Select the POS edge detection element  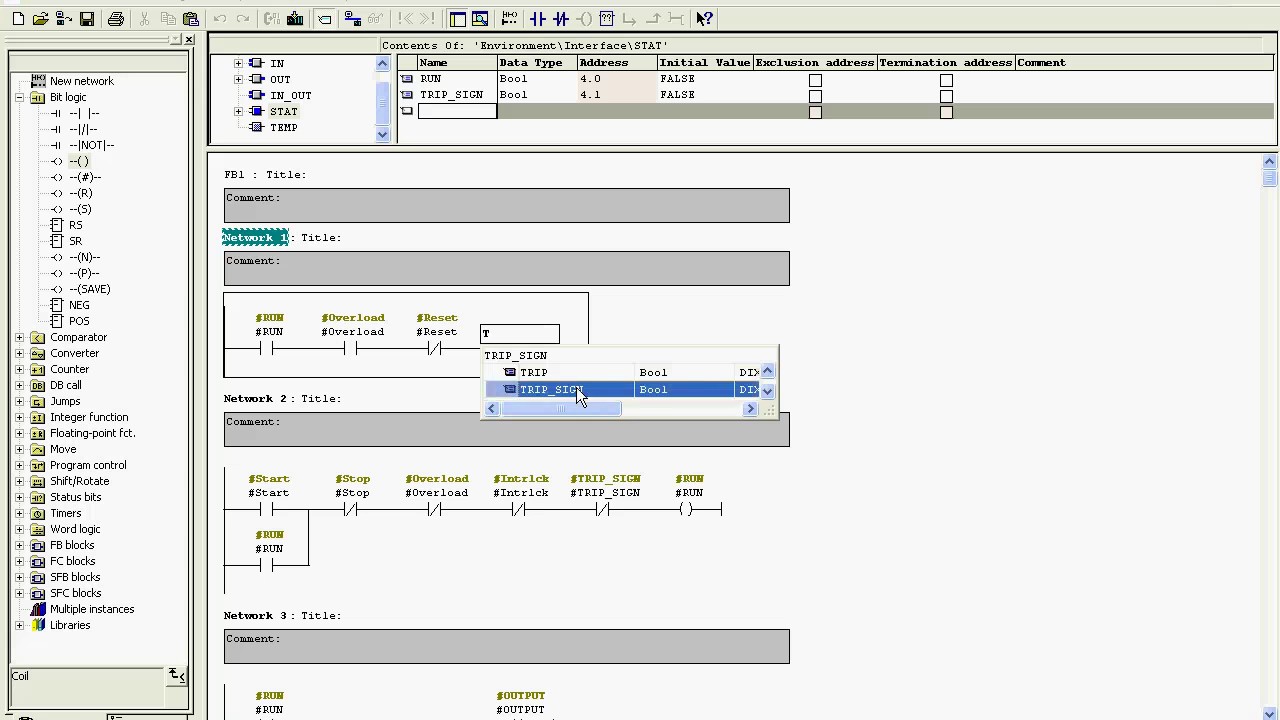[79, 321]
